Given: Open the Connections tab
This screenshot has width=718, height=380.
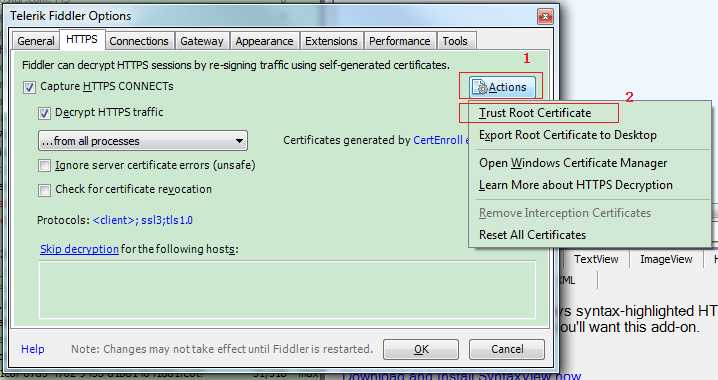Looking at the screenshot, I should pyautogui.click(x=139, y=41).
